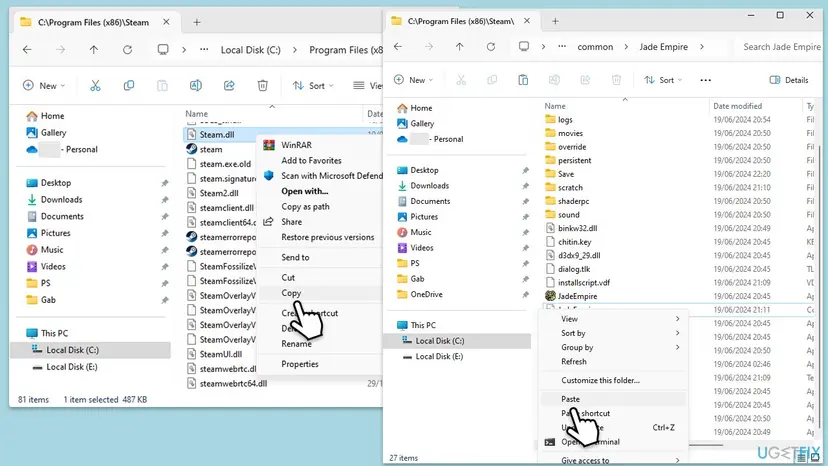
Task: Add new tab in right Explorer window
Action: point(555,21)
